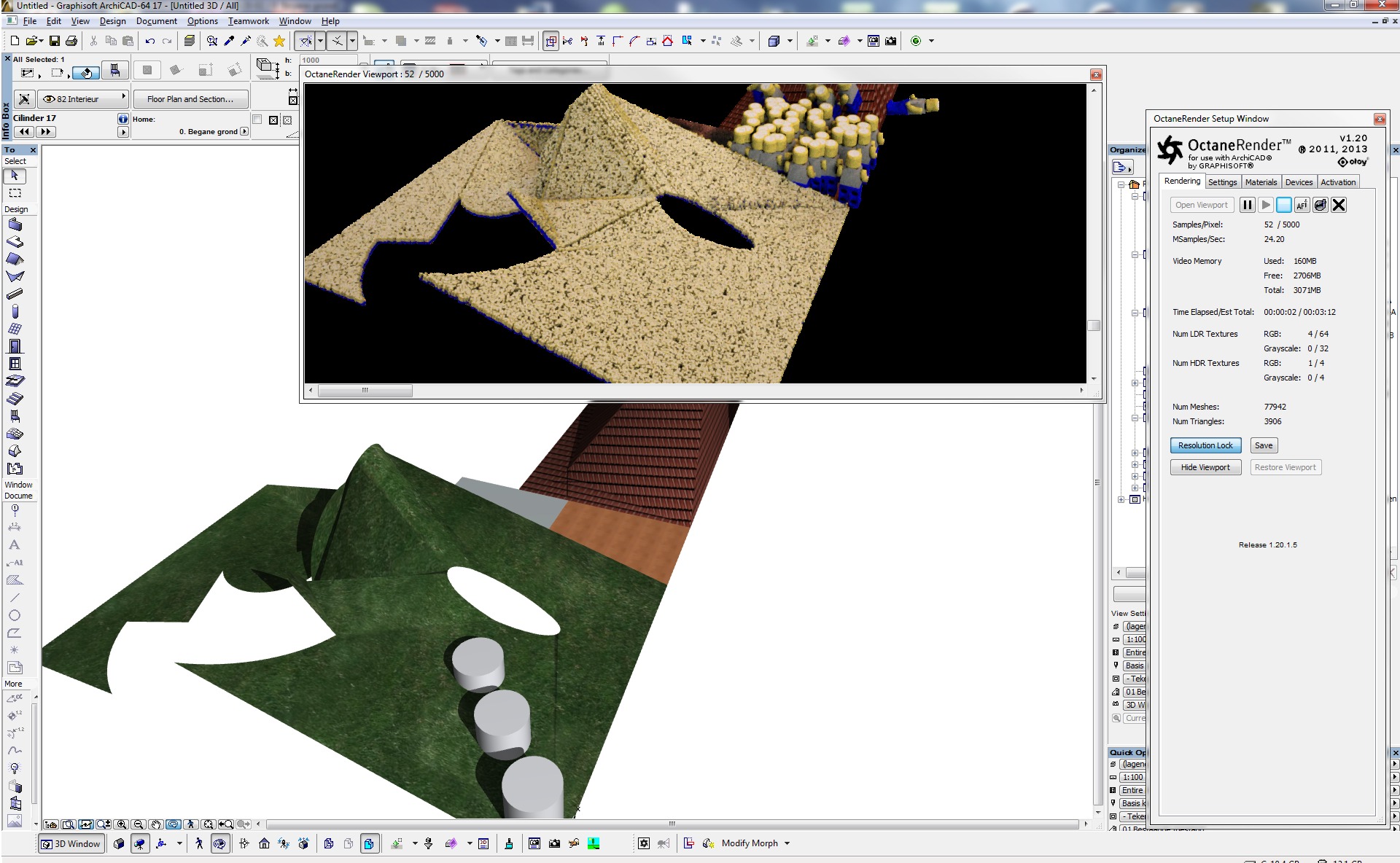Open Floor Plan and Section settings
This screenshot has width=1400, height=863.
click(x=190, y=98)
